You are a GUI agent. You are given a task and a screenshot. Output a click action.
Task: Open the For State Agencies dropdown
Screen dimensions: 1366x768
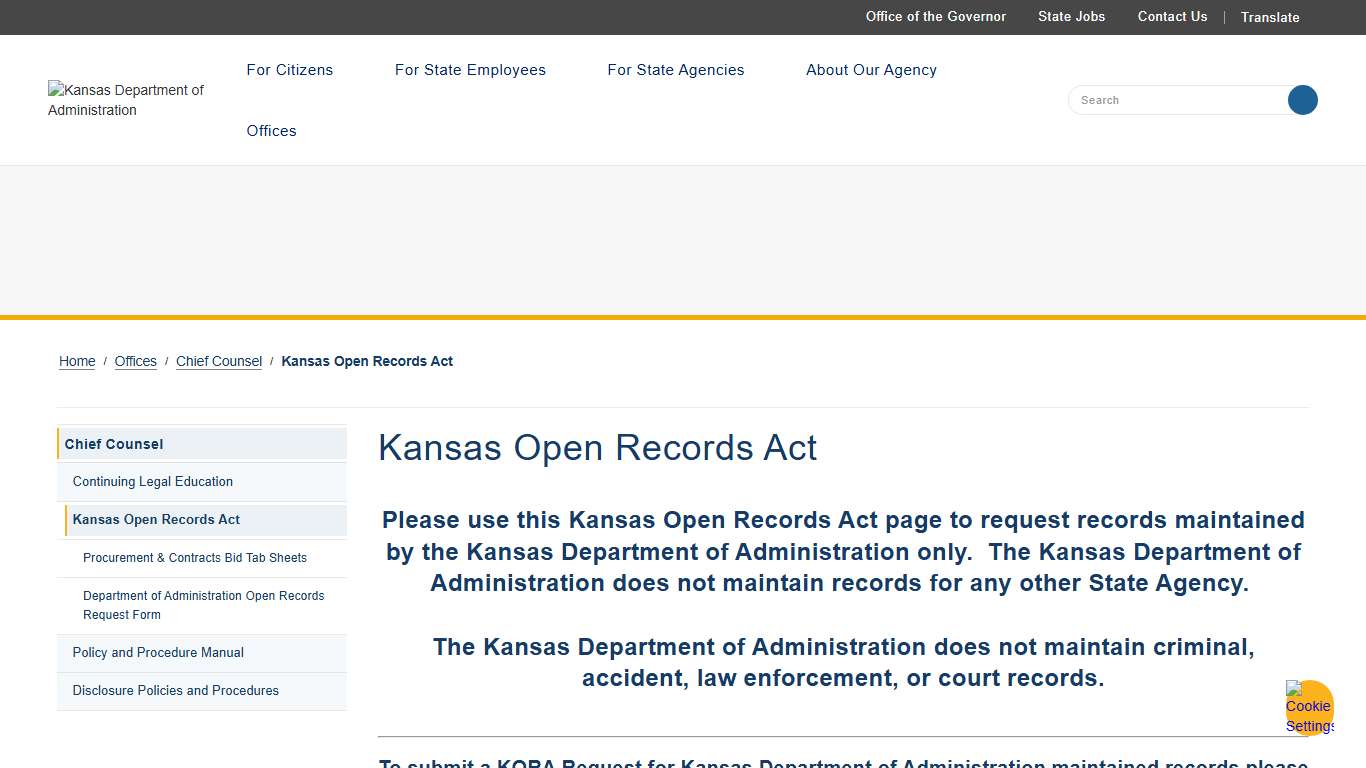pos(675,70)
